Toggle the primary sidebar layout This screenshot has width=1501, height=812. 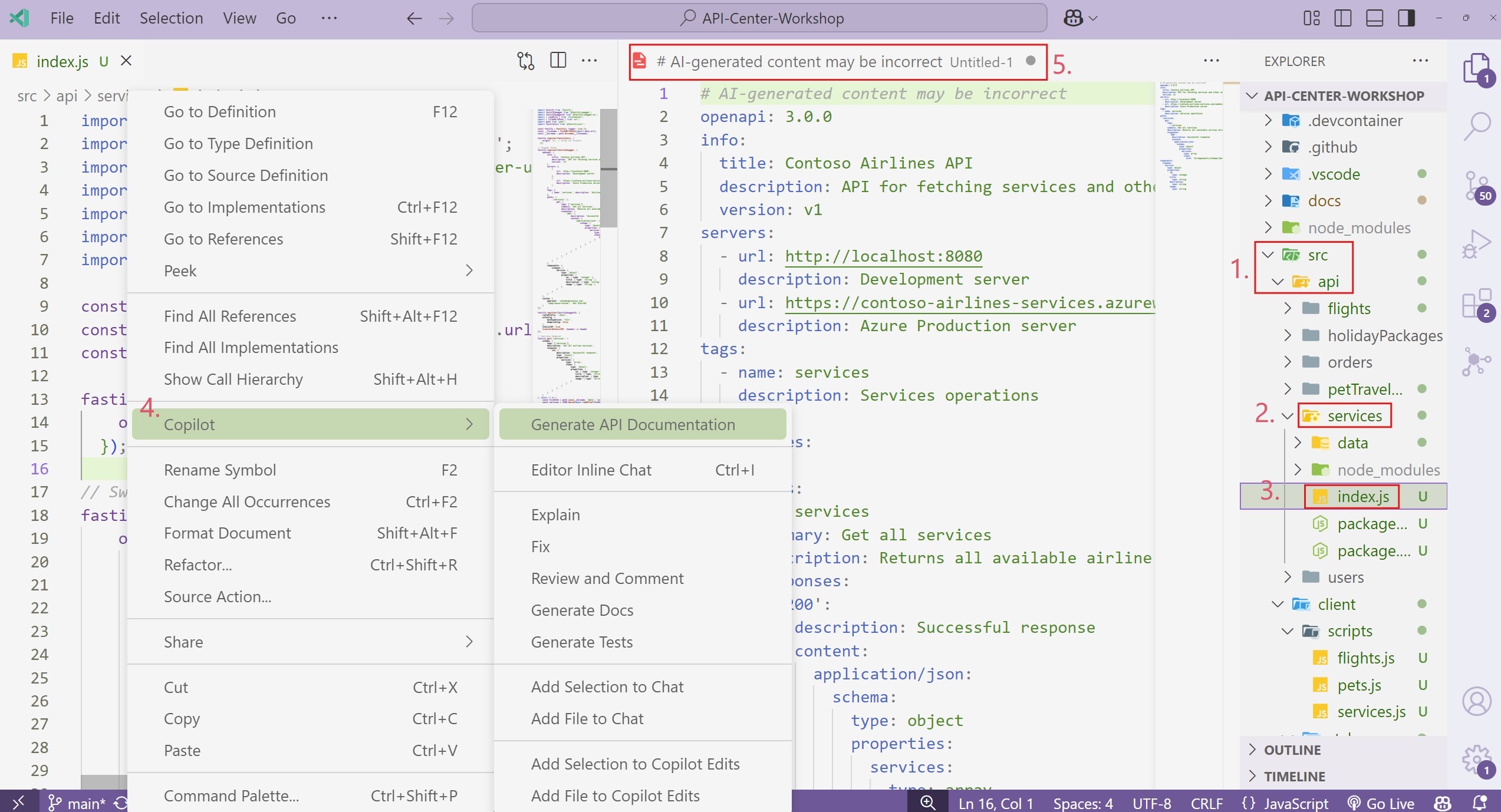point(1343,18)
